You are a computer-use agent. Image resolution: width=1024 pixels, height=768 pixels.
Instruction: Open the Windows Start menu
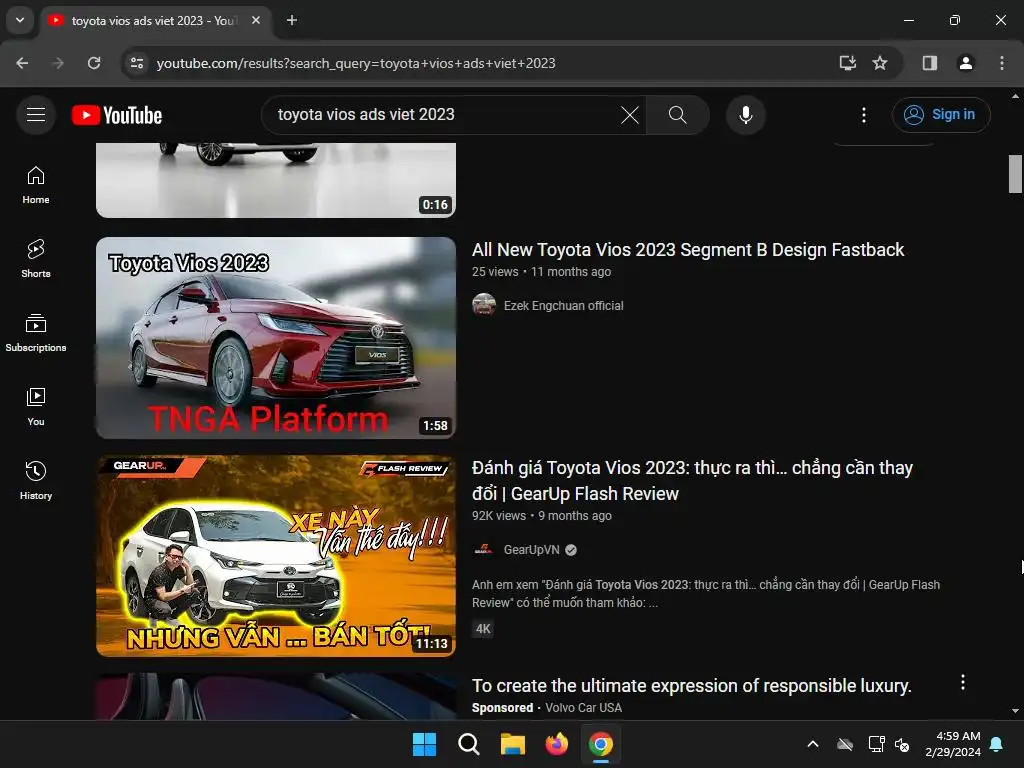[424, 744]
